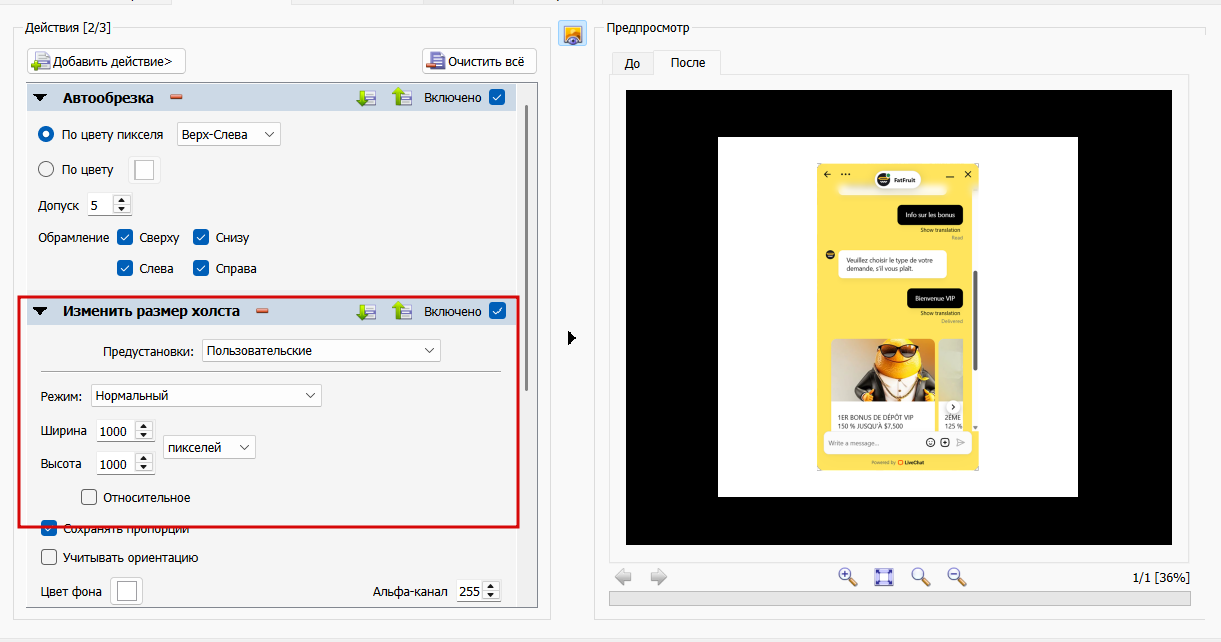Click the bar under the preview
The width and height of the screenshot is (1221, 642).
click(x=900, y=598)
